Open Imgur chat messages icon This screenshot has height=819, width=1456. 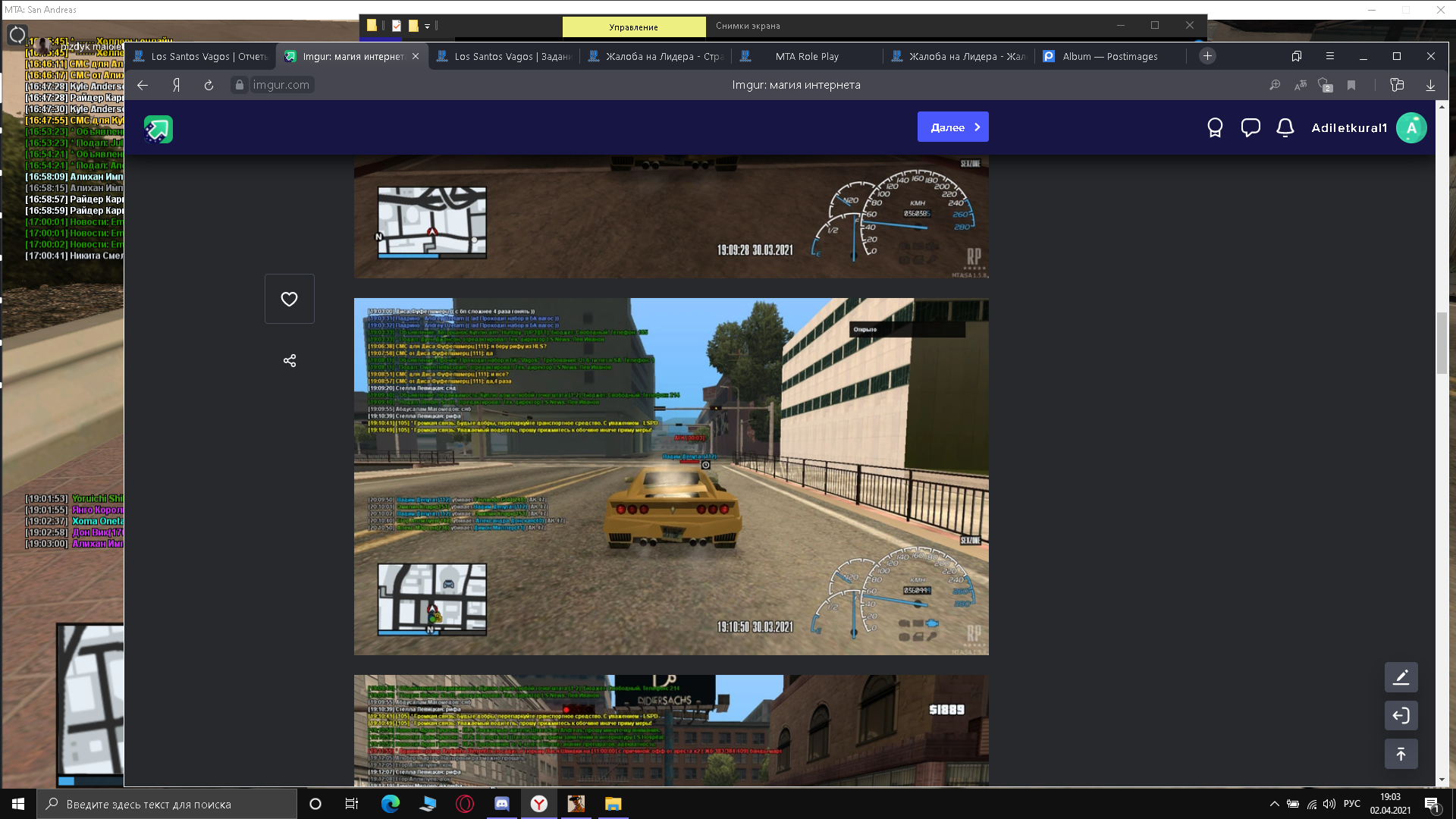(1250, 127)
